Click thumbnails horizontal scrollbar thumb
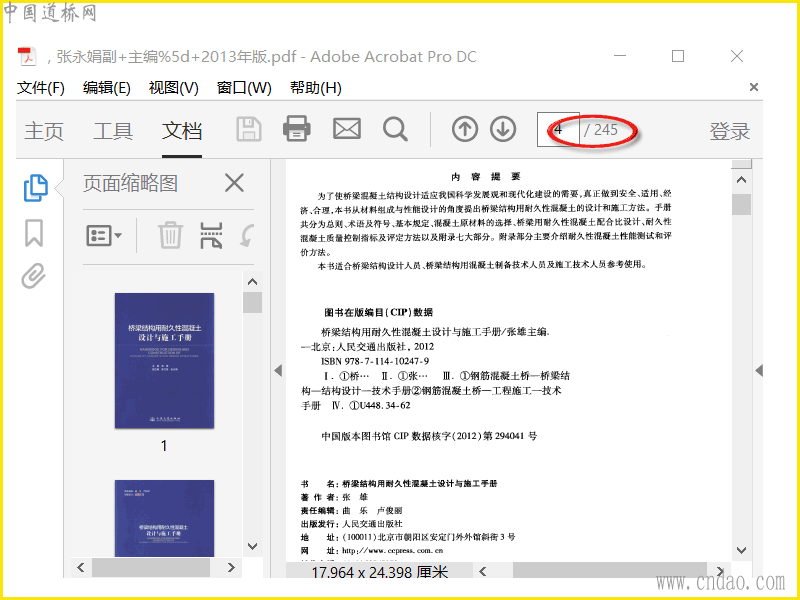 coord(151,567)
